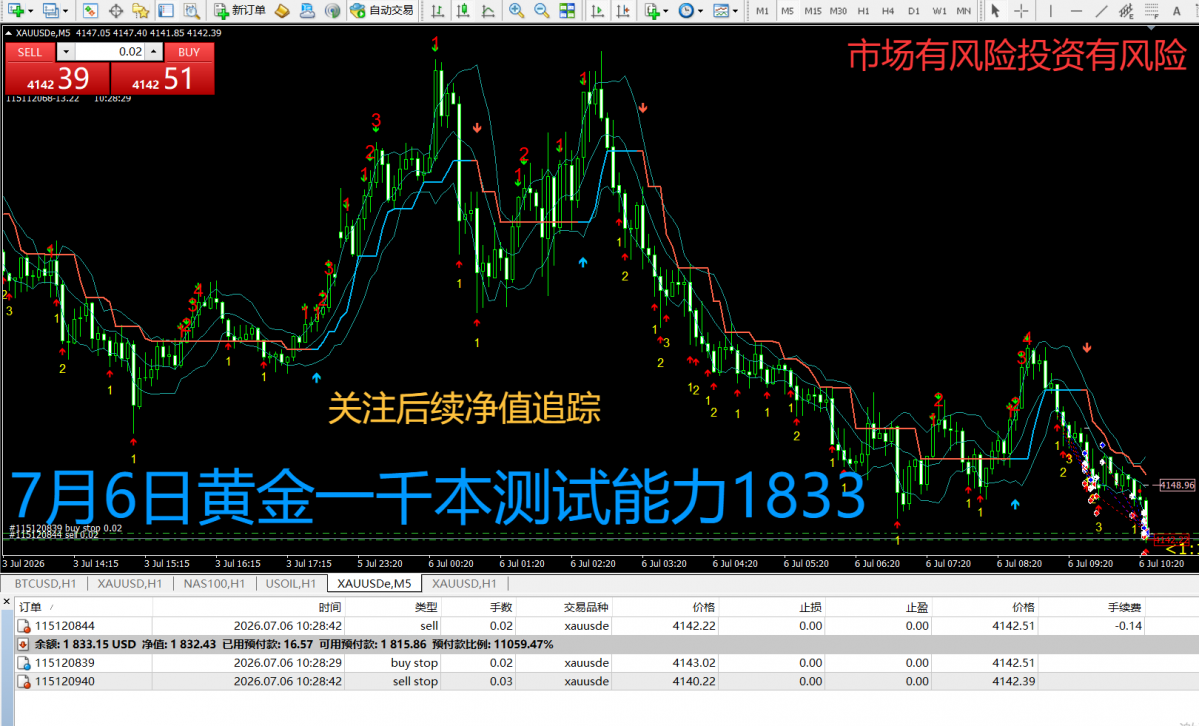
Task: Select the equidistant channel tool
Action: [1126, 11]
